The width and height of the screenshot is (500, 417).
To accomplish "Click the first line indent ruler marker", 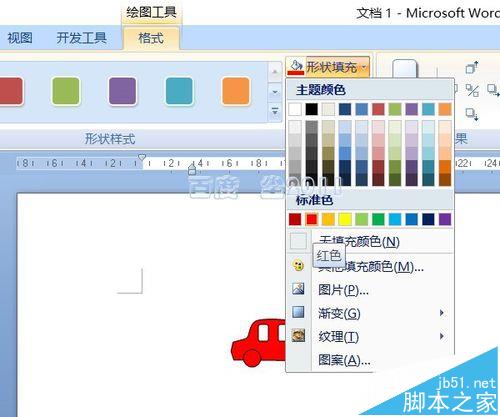I will [x=142, y=158].
